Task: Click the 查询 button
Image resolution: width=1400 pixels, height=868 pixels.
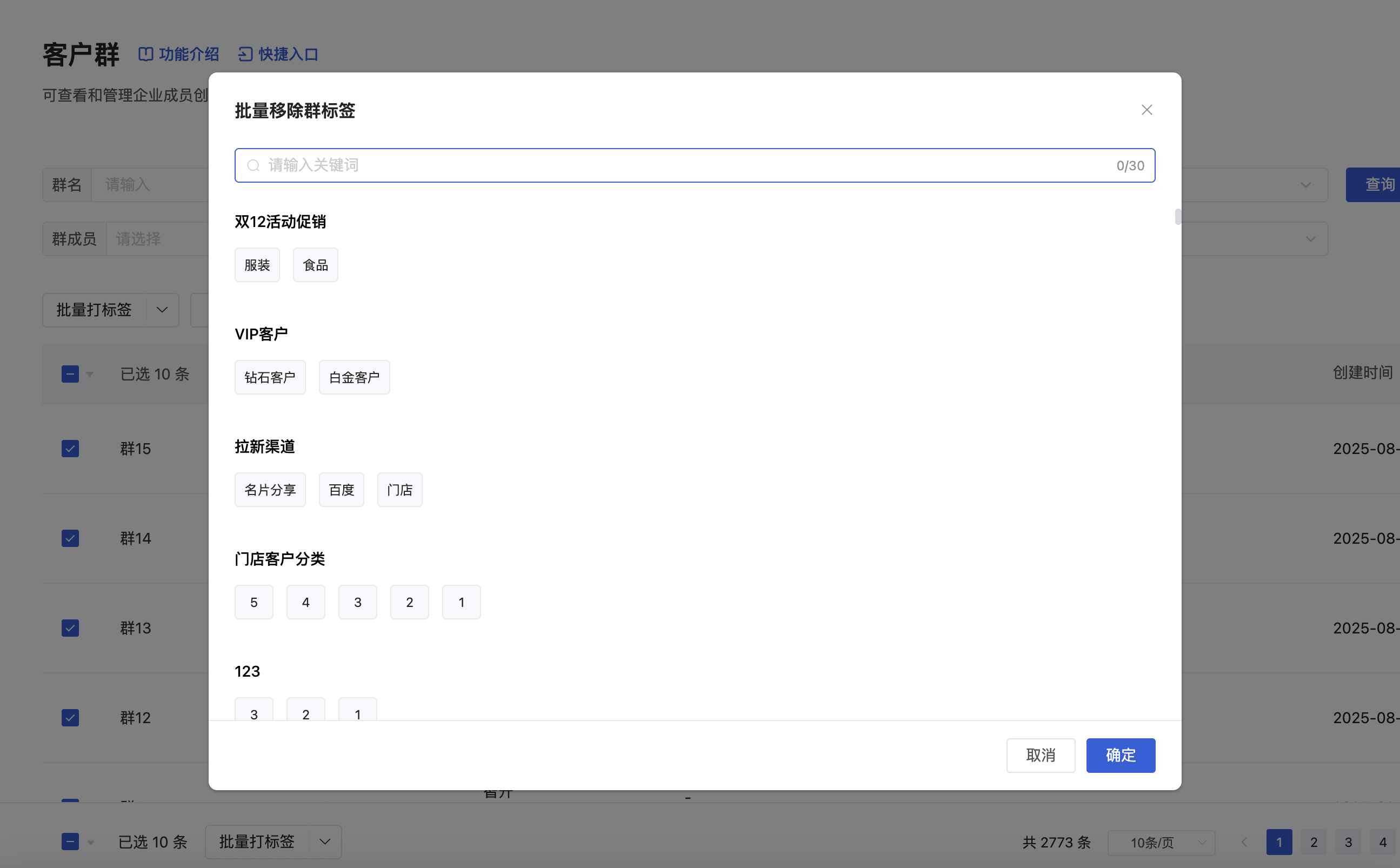Action: click(x=1373, y=185)
